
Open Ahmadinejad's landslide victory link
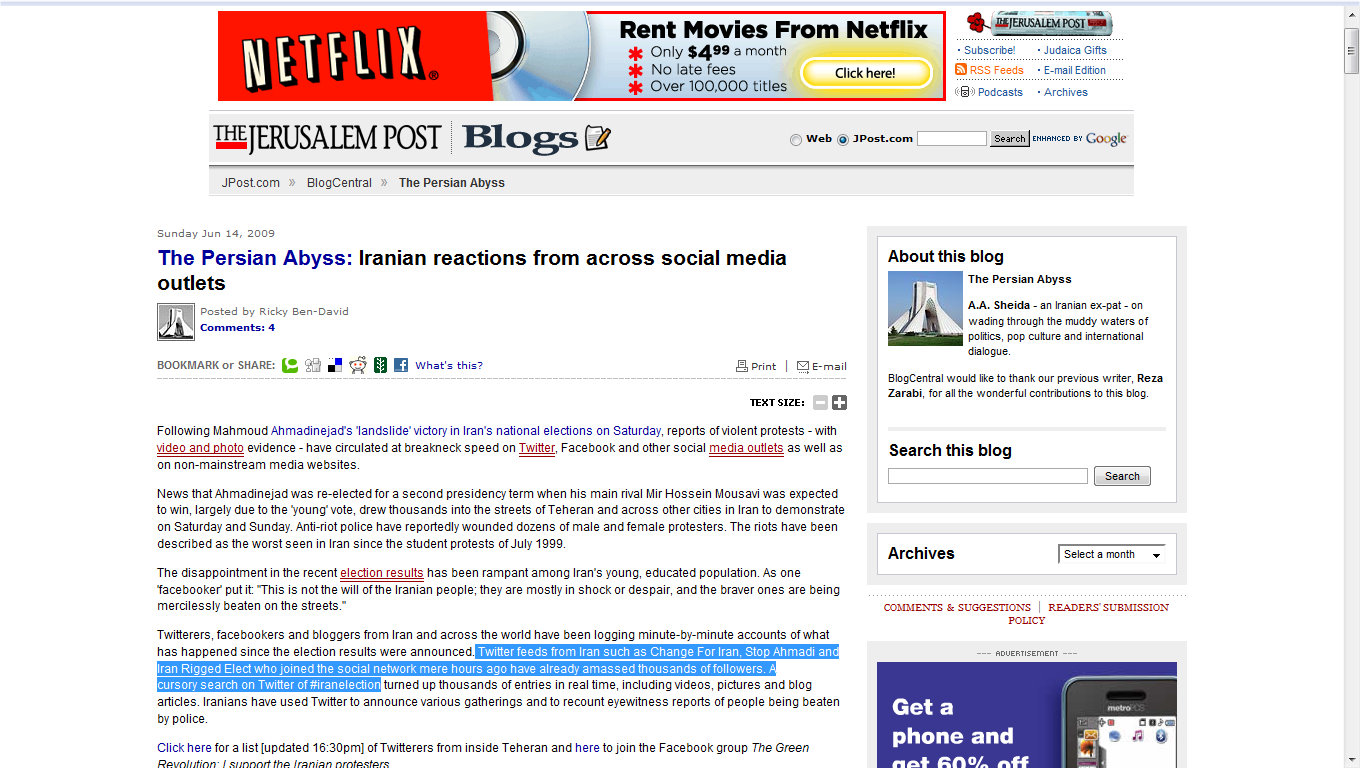tap(466, 431)
